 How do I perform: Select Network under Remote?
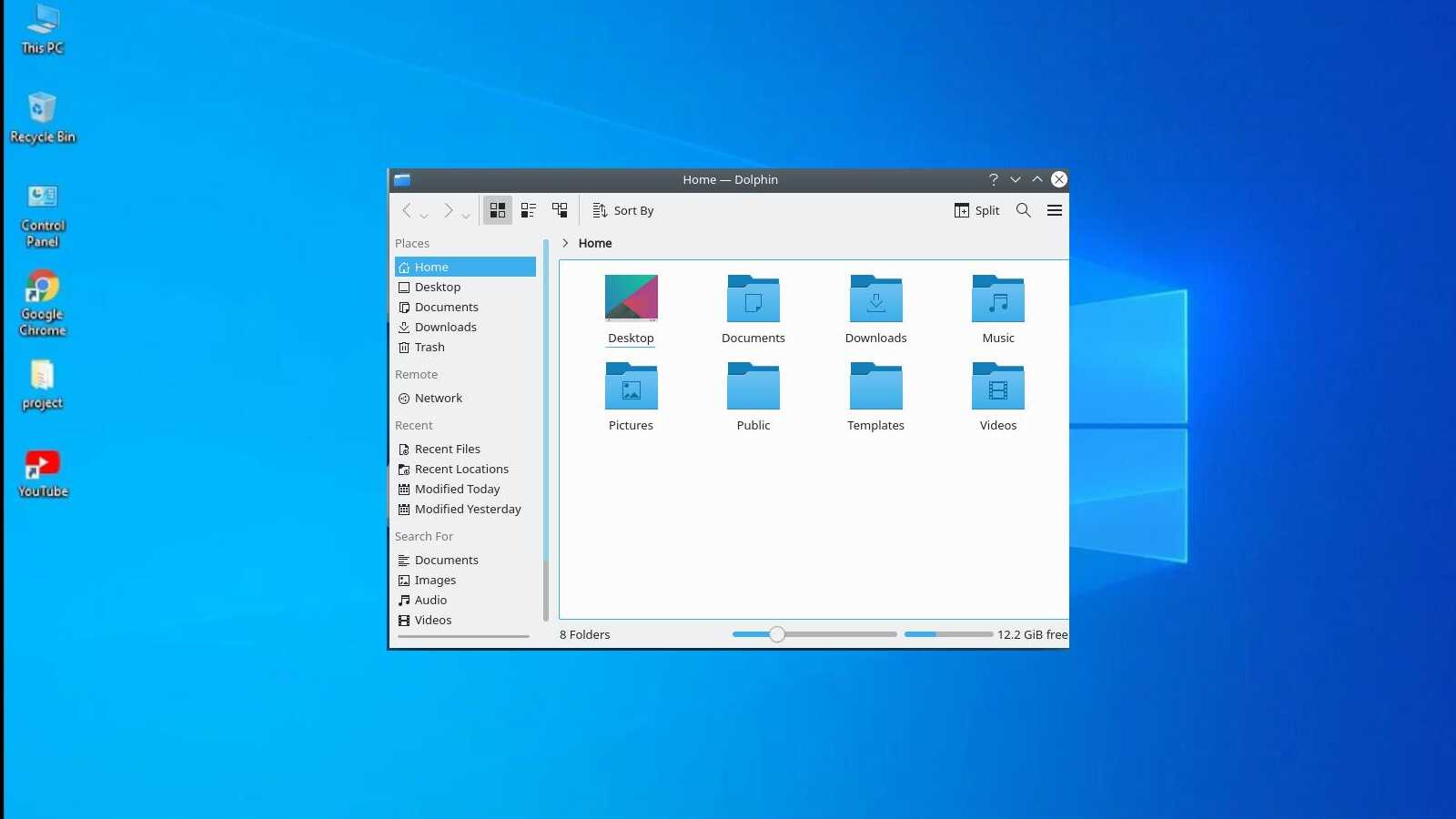pos(438,398)
